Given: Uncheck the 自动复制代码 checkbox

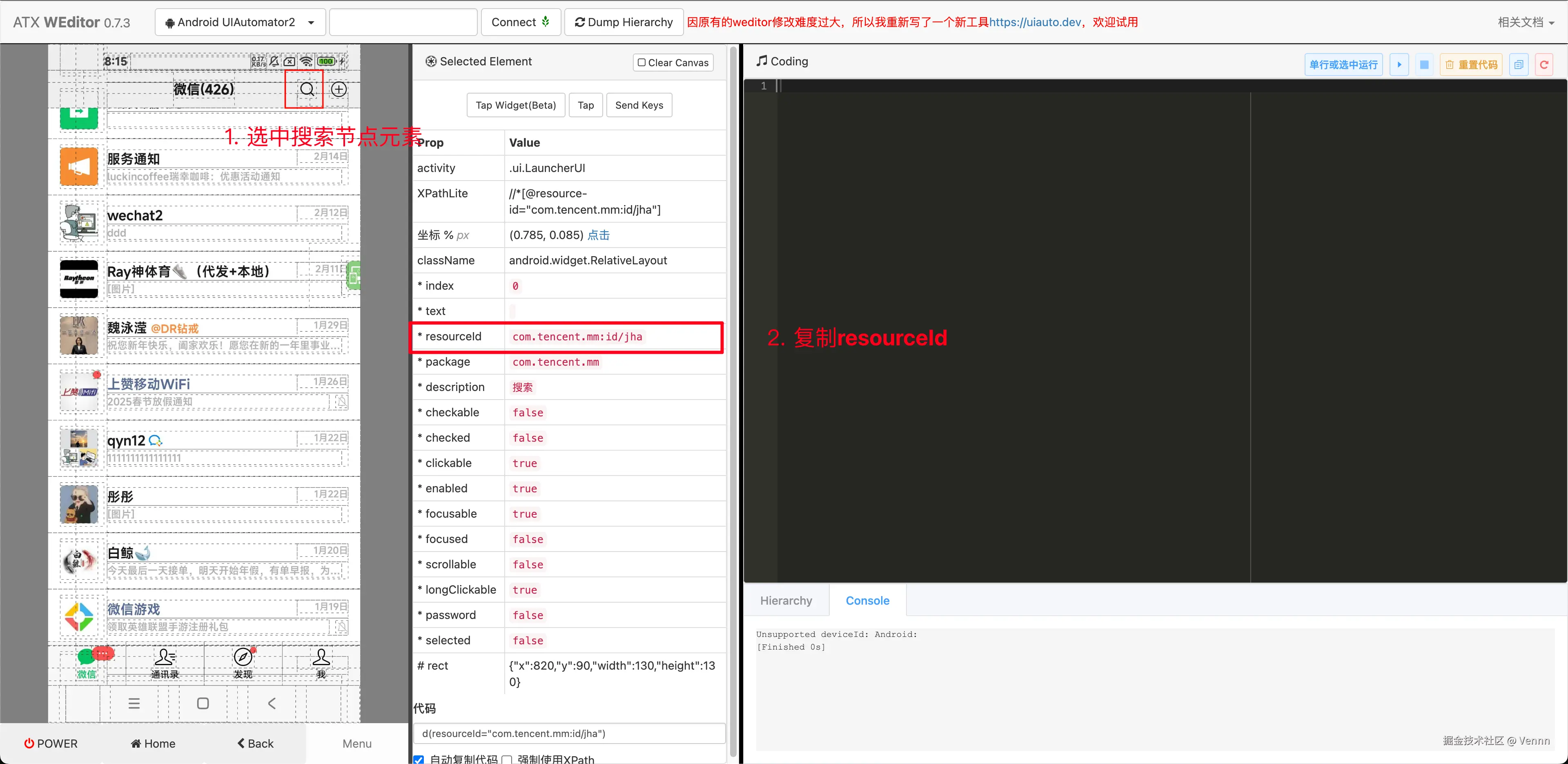Looking at the screenshot, I should pos(419,759).
